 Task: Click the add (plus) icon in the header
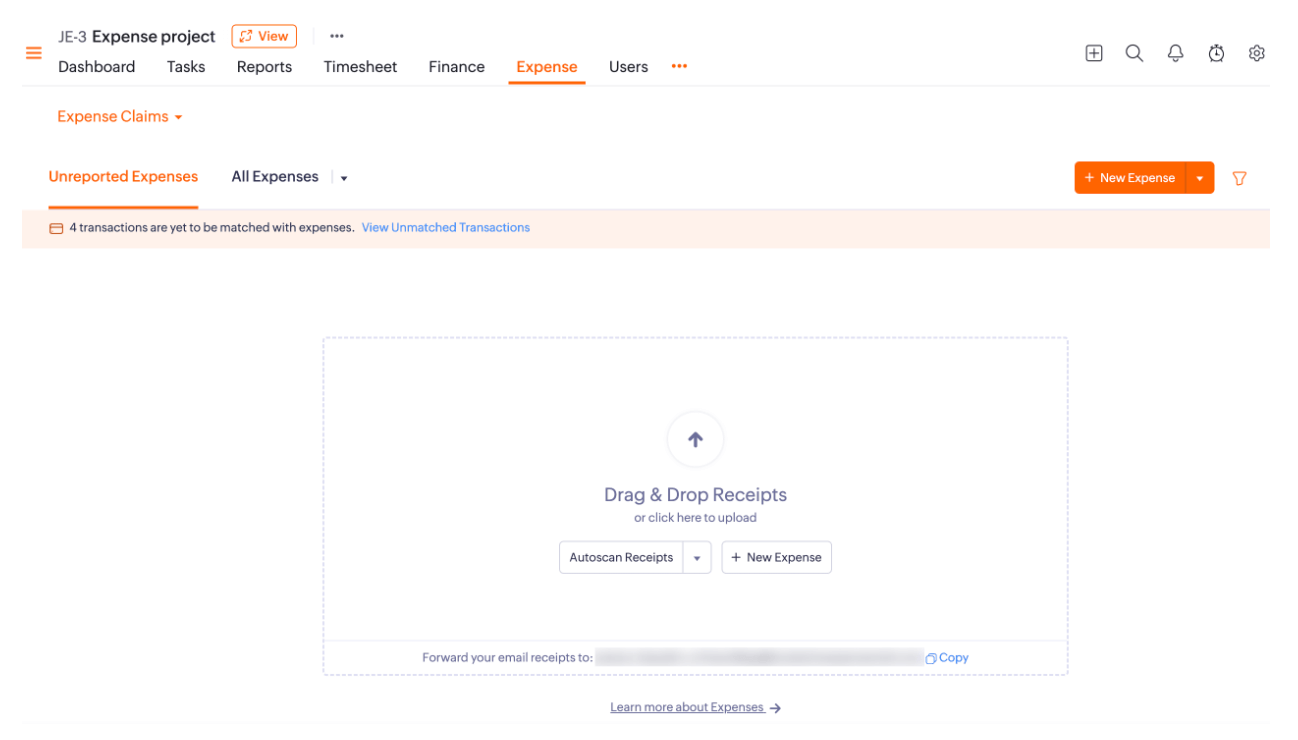coord(1093,53)
